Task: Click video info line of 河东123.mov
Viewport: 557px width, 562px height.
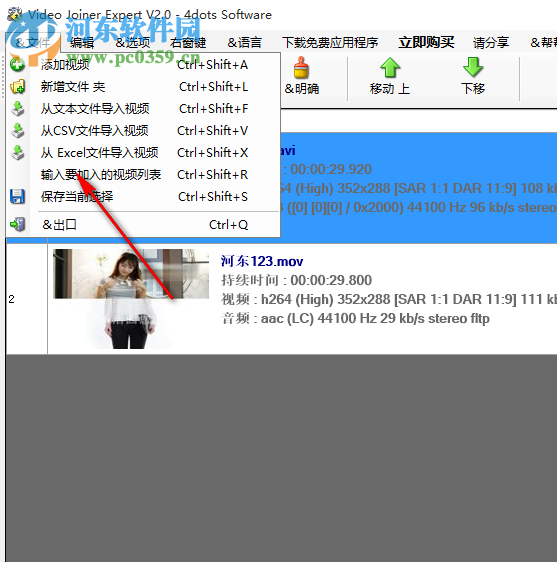Action: tap(389, 299)
